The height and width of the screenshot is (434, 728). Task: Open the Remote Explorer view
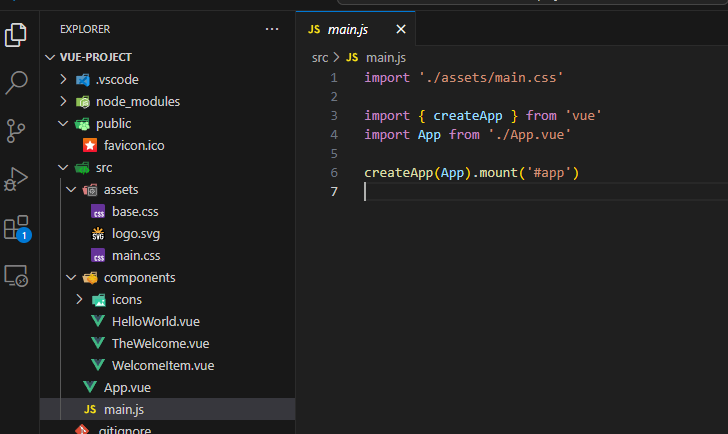16,276
